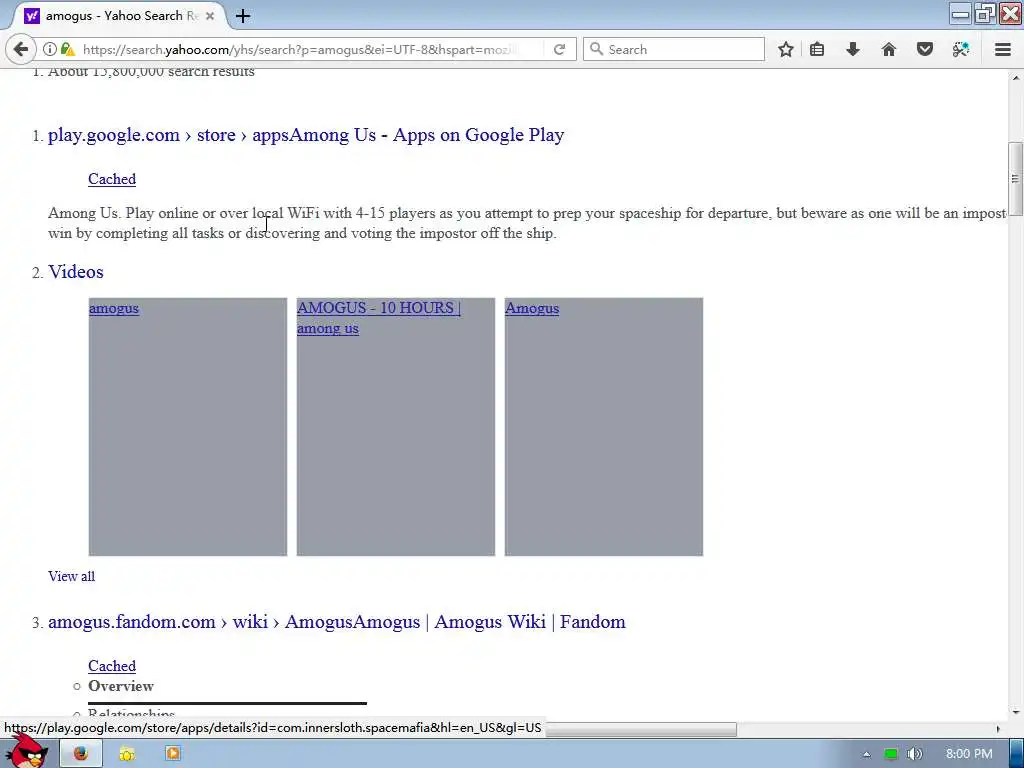This screenshot has height=768, width=1024.
Task: Click Firefox icon in the taskbar
Action: [81, 754]
